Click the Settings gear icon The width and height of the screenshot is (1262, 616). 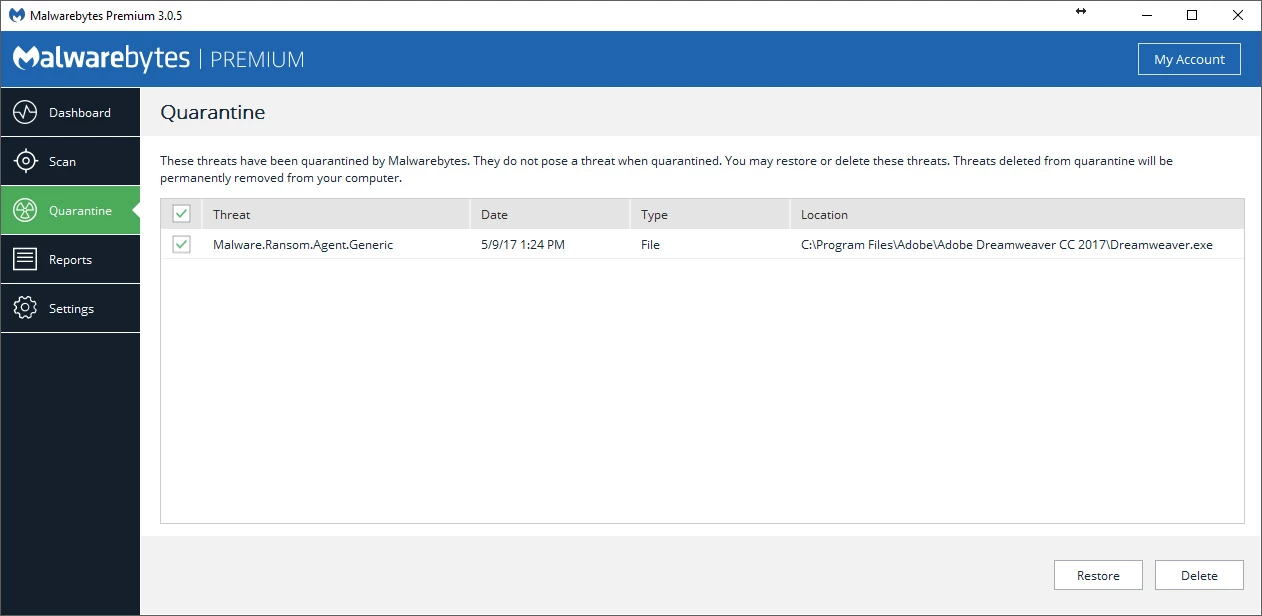[x=25, y=308]
